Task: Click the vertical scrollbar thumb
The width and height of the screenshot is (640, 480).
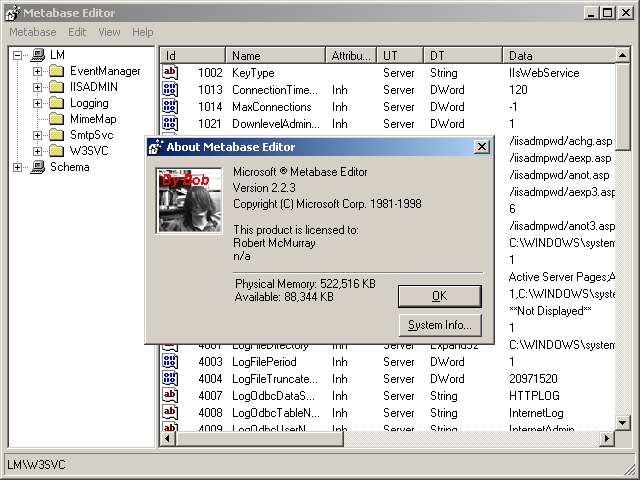Action: pos(622,107)
